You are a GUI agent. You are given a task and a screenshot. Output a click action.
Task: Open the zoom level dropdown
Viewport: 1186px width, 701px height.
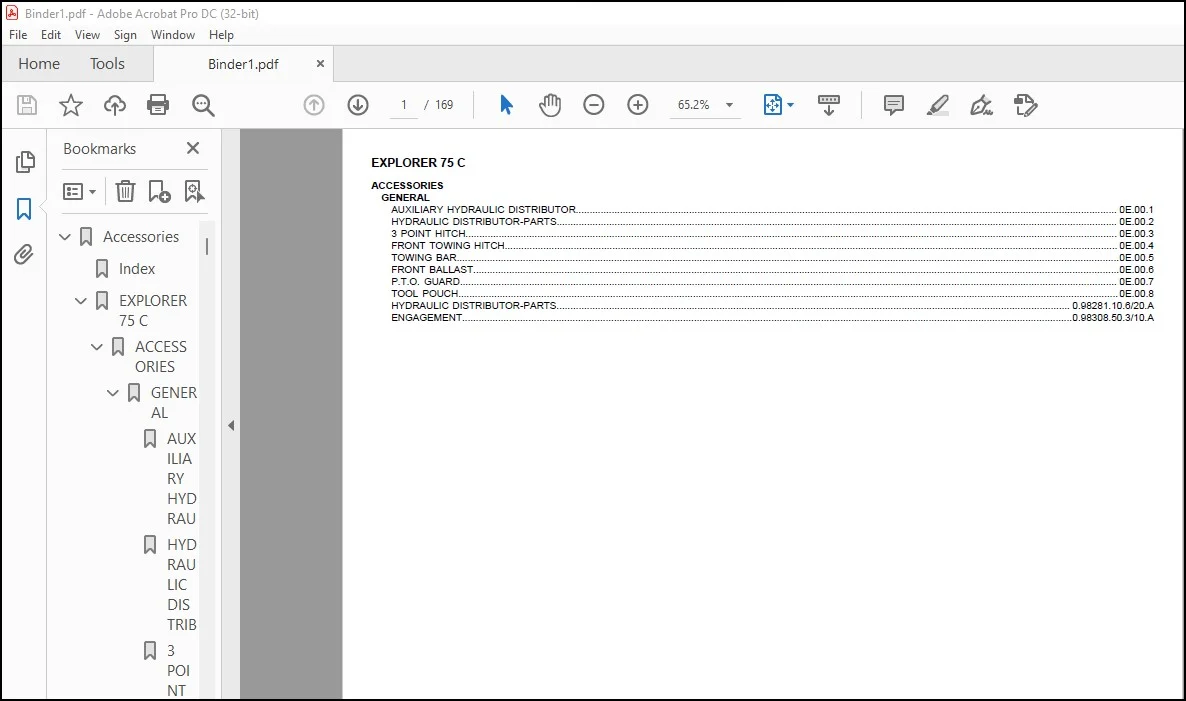pyautogui.click(x=729, y=105)
